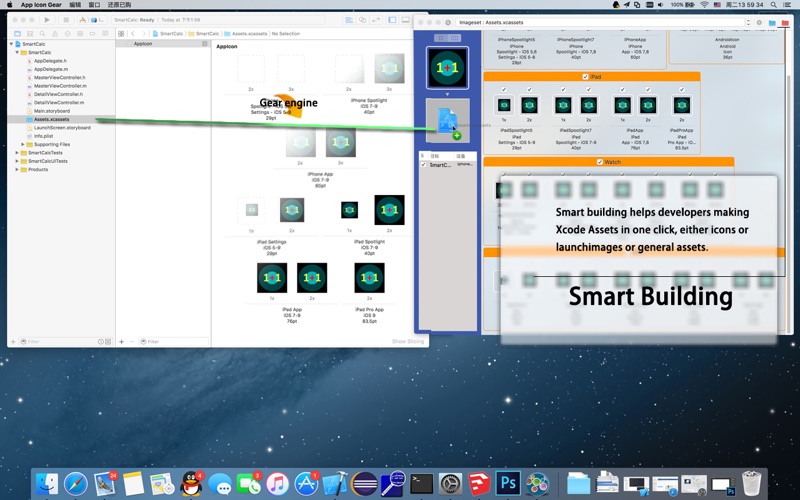Remove selected asset with the minus button
Viewport: 800px width, 500px height.
point(132,341)
